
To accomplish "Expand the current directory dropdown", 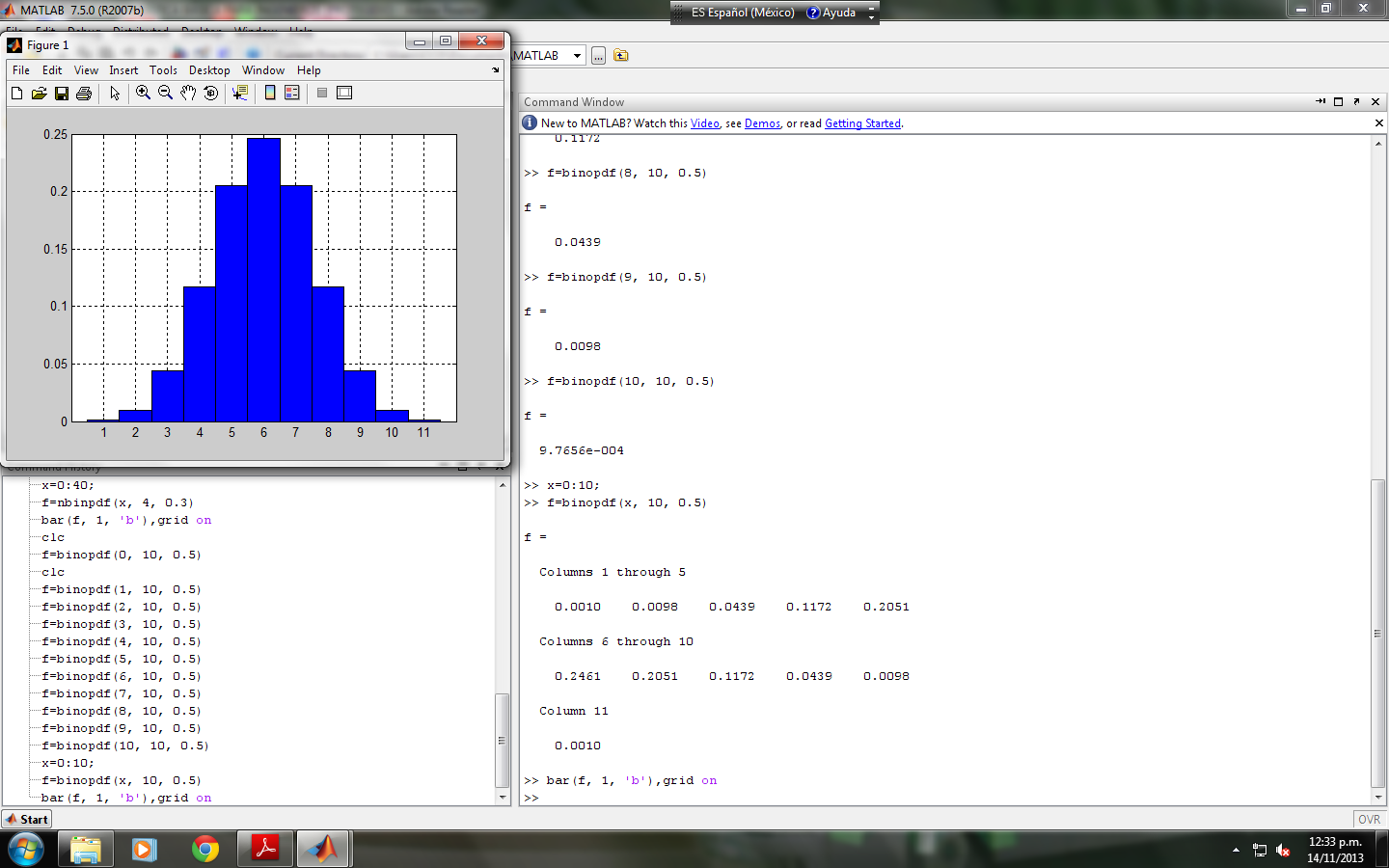I will point(578,56).
